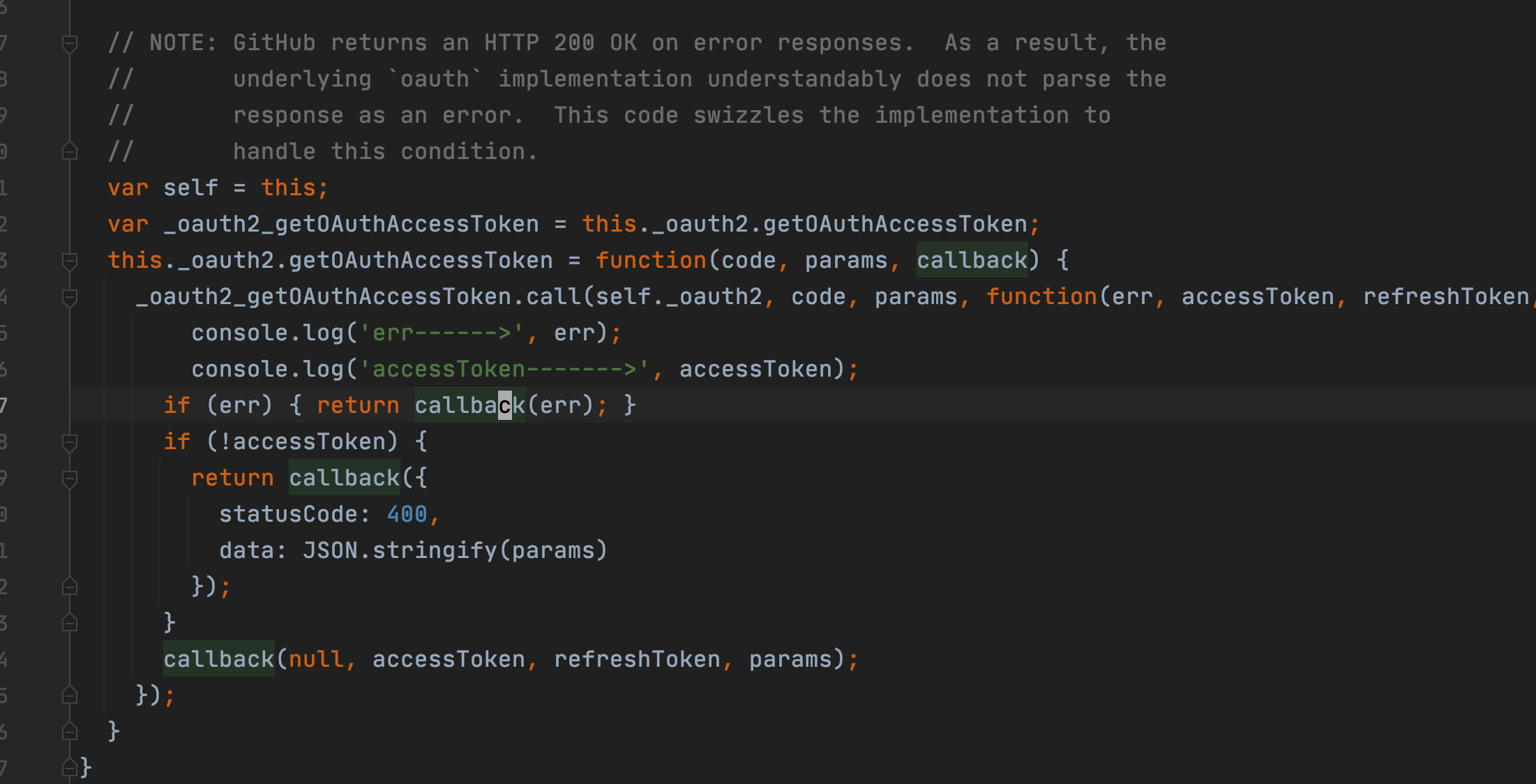Click 'null' argument in the final callback call
The image size is (1536, 784).
[x=316, y=659]
